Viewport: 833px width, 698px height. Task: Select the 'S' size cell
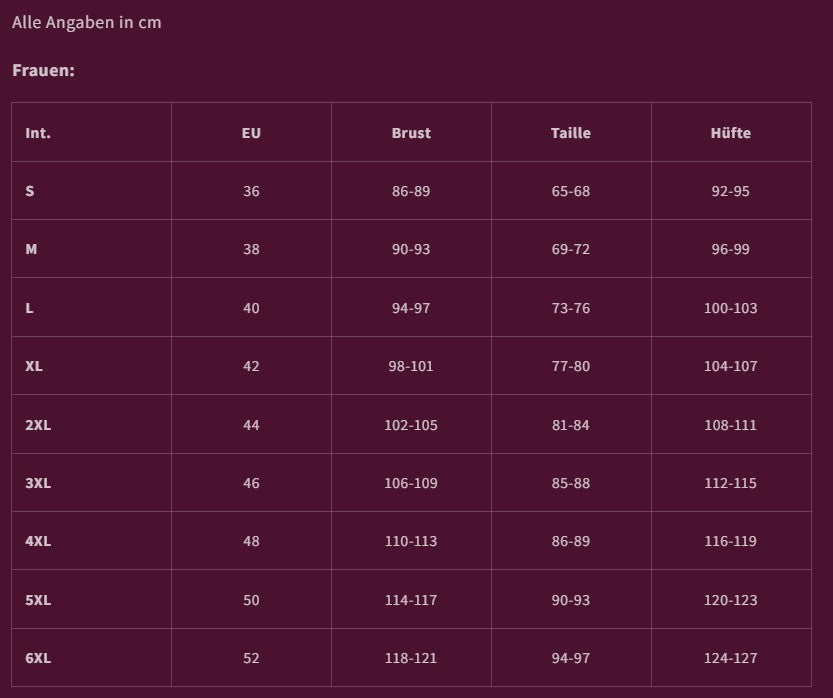tap(30, 191)
